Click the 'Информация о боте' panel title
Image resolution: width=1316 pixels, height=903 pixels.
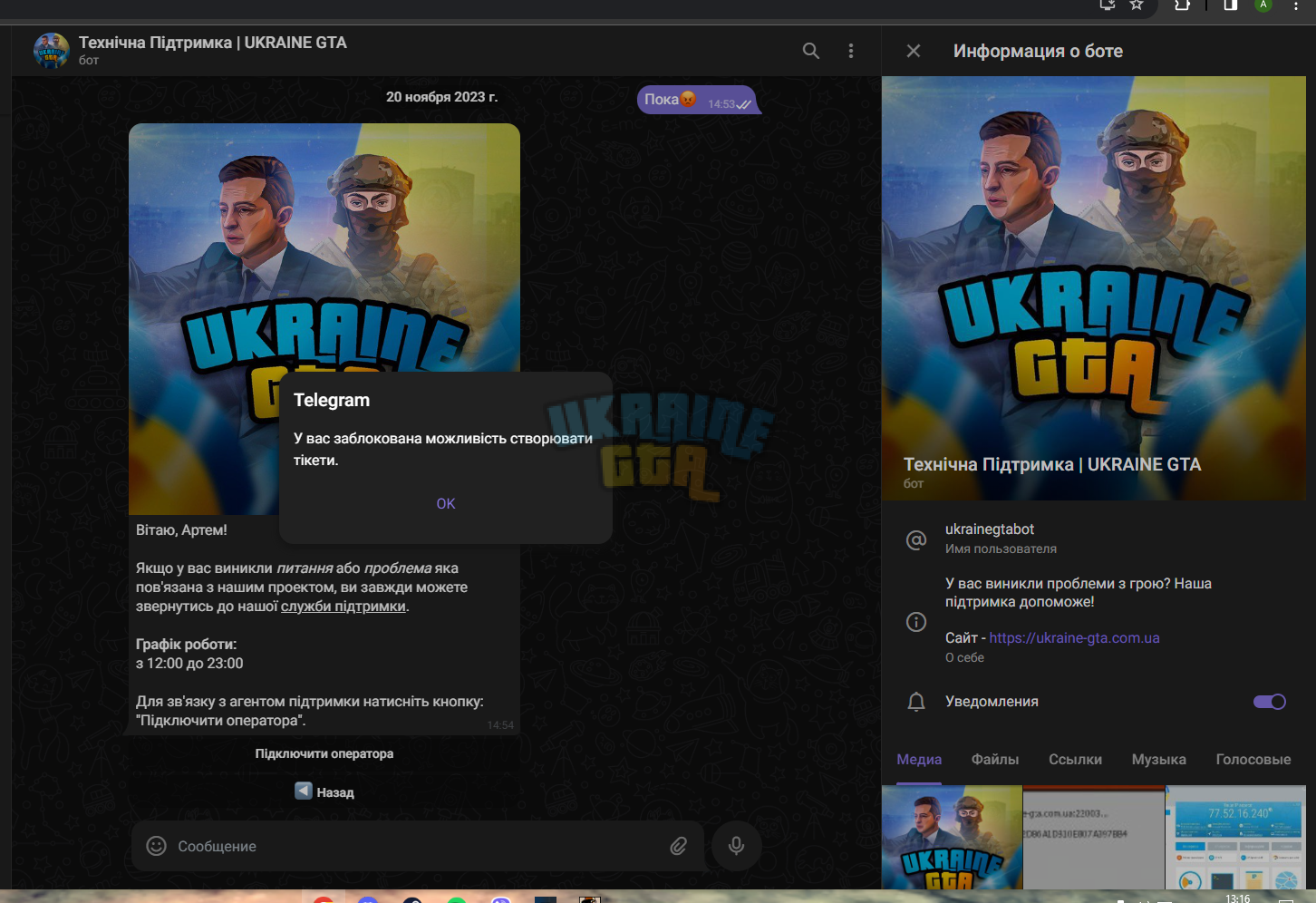(x=1038, y=52)
